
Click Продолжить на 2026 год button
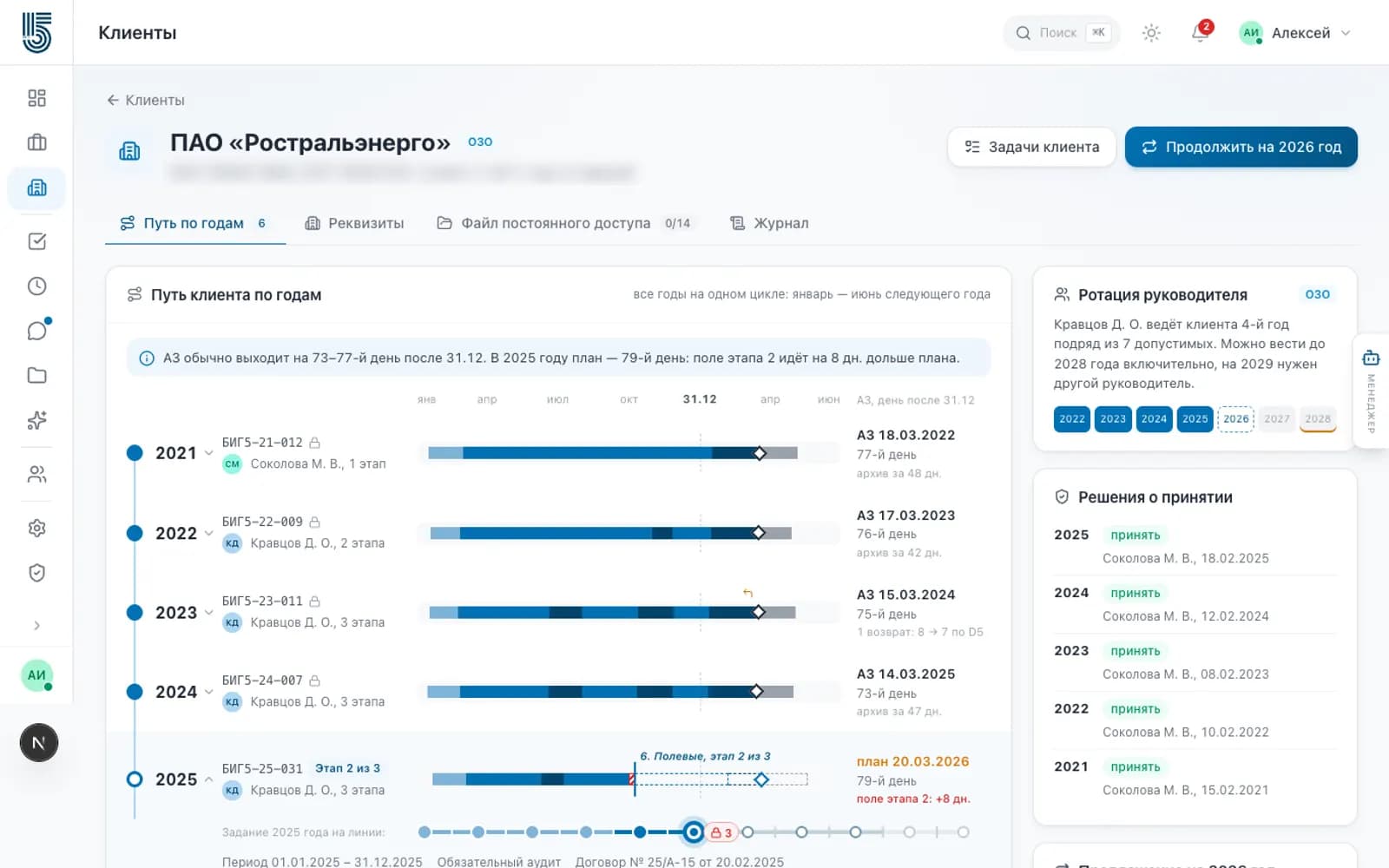(1241, 148)
